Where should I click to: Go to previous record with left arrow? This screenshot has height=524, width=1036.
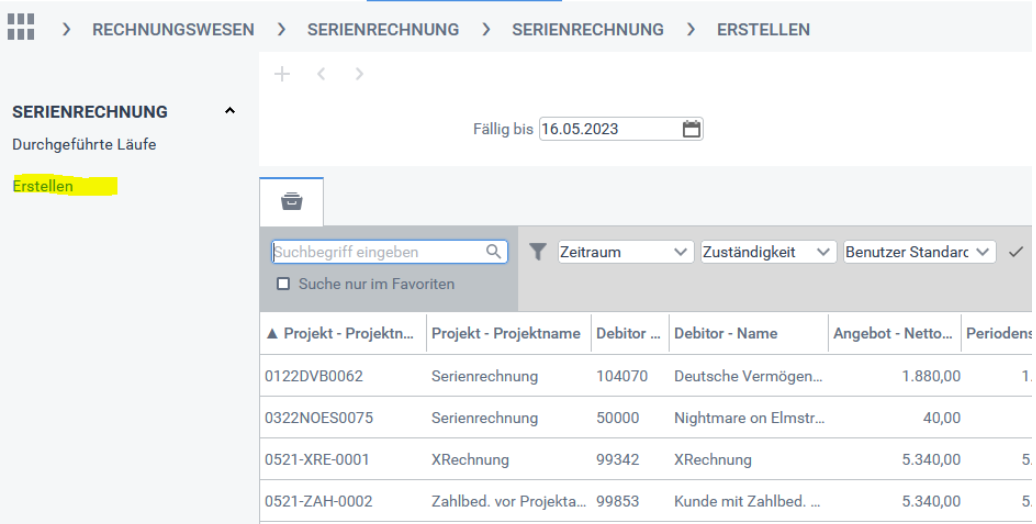pos(321,74)
